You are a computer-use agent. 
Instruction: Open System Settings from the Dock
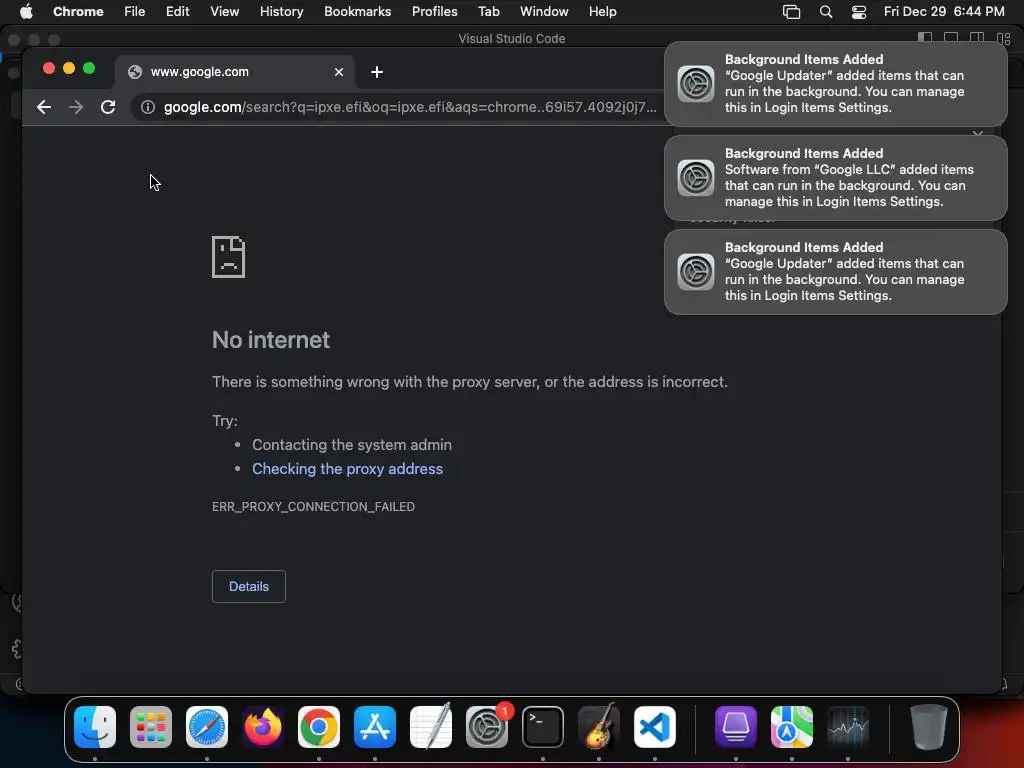tap(487, 727)
